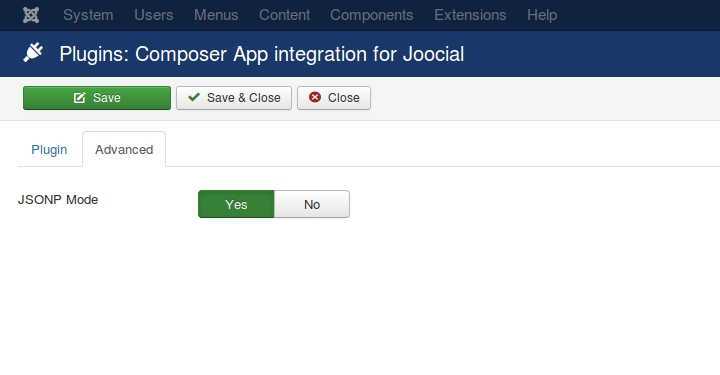Click the JSONP Mode label
The height and width of the screenshot is (375, 720).
58,200
